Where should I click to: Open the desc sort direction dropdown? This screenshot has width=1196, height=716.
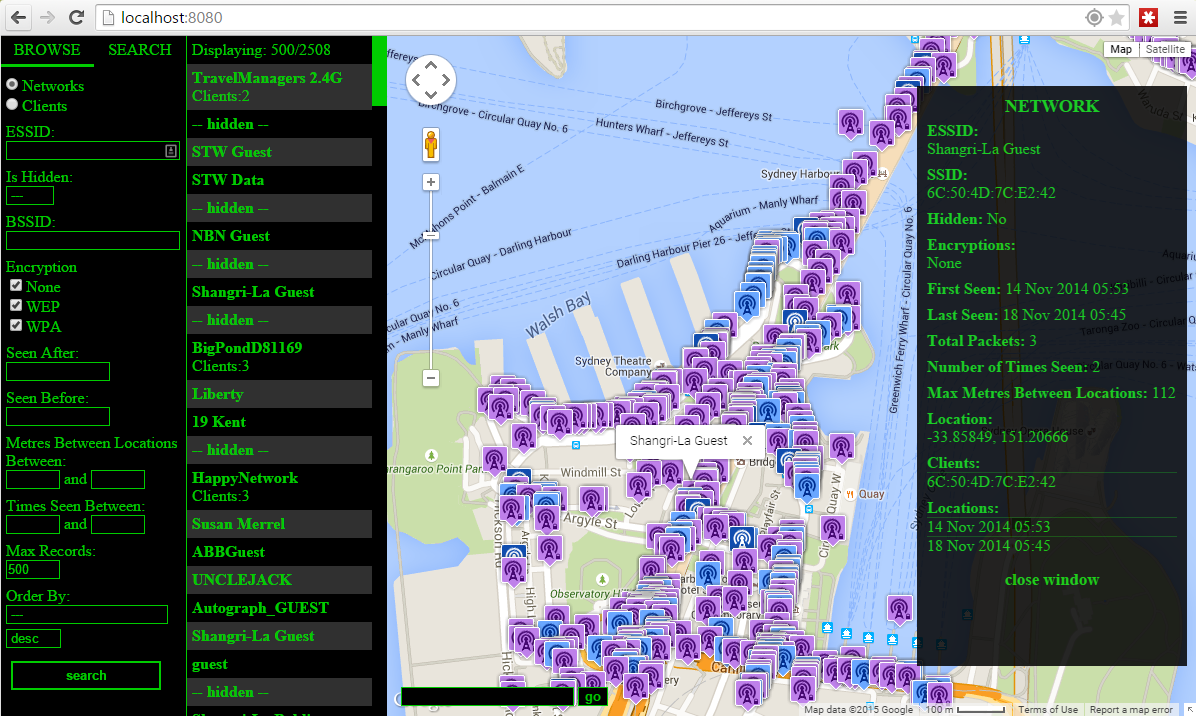[x=34, y=638]
